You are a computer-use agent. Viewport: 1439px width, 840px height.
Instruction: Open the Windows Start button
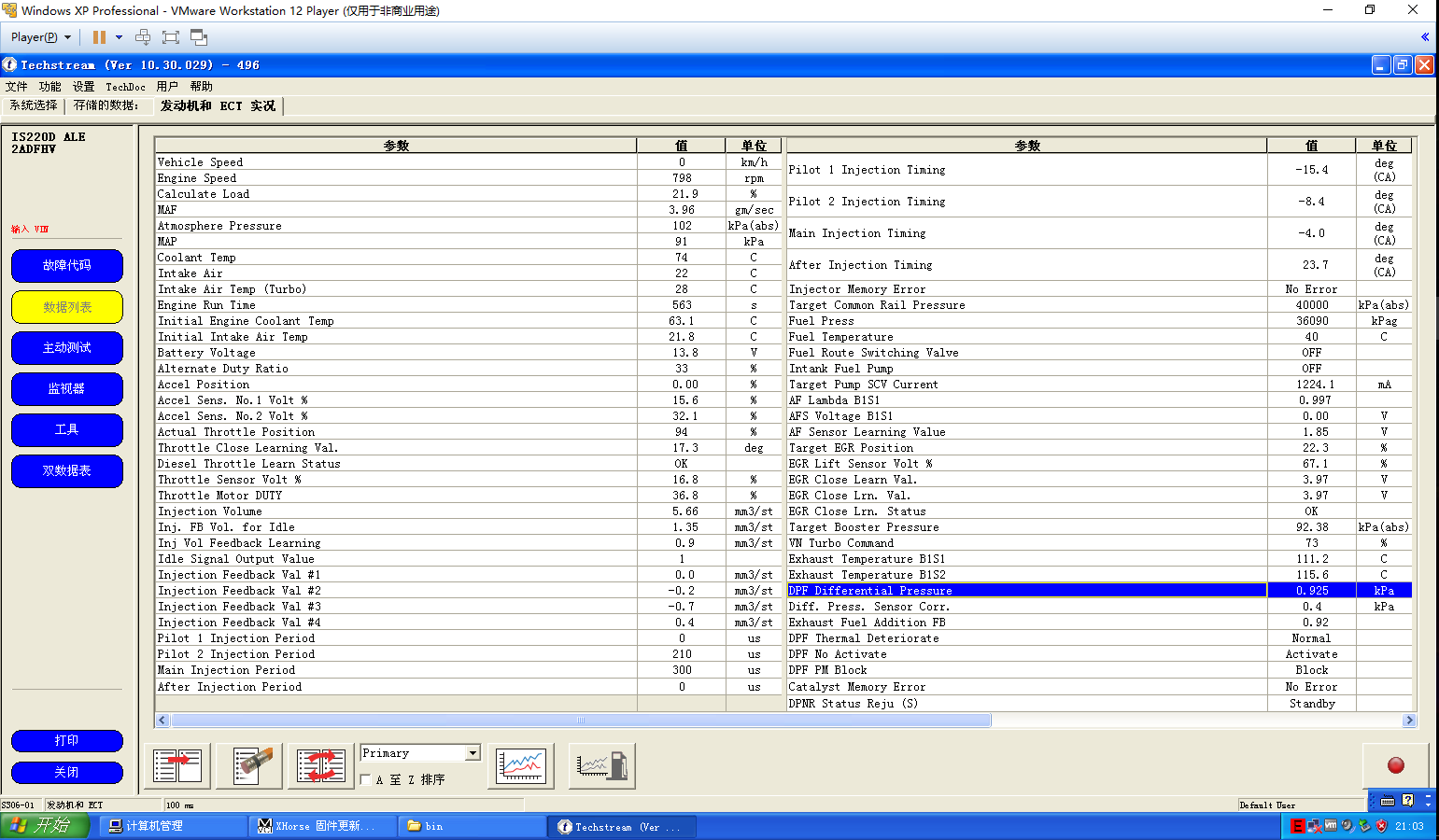pos(45,826)
